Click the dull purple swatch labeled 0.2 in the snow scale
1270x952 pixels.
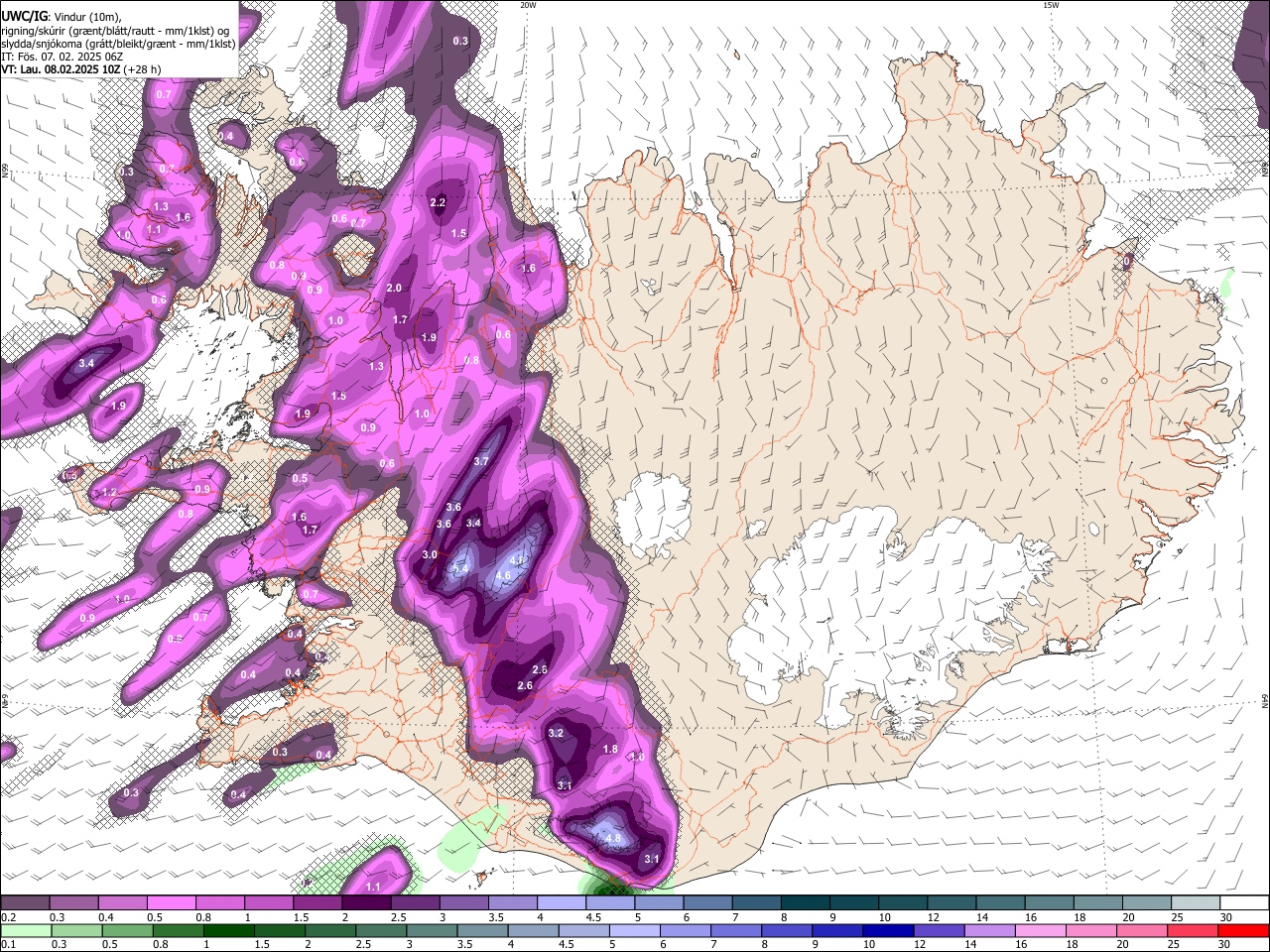(x=25, y=903)
